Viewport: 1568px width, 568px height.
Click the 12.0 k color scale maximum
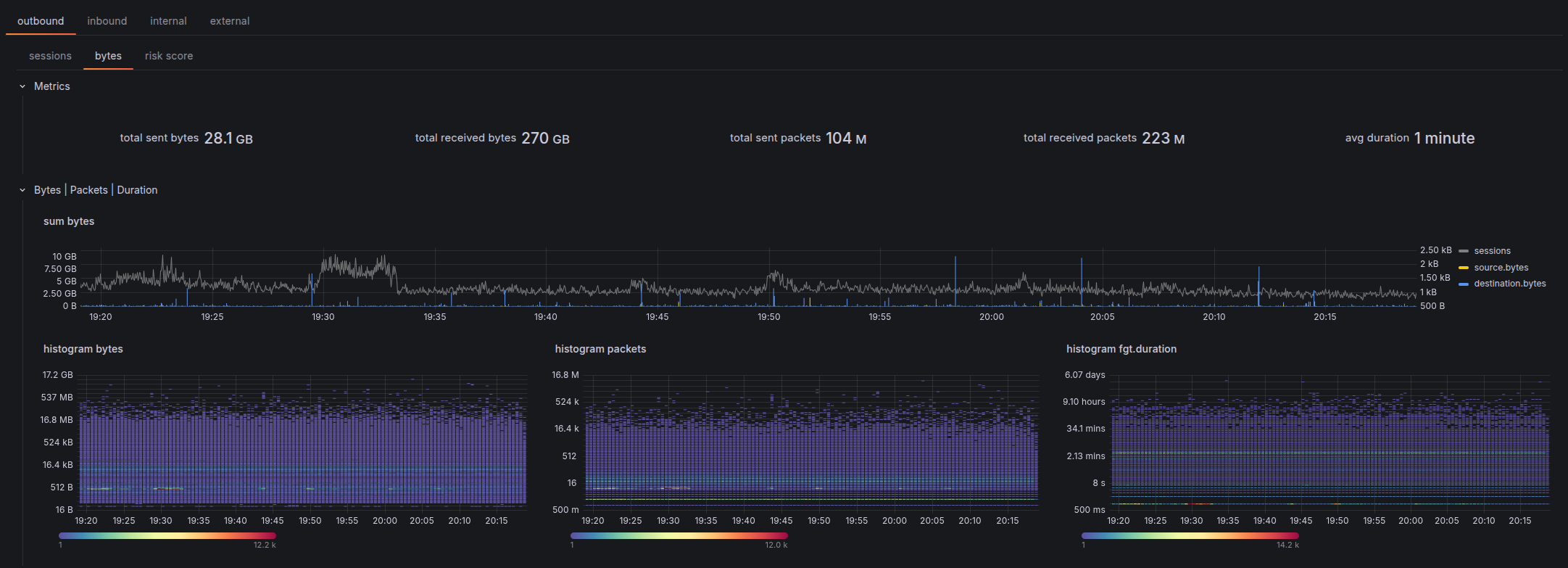click(776, 546)
